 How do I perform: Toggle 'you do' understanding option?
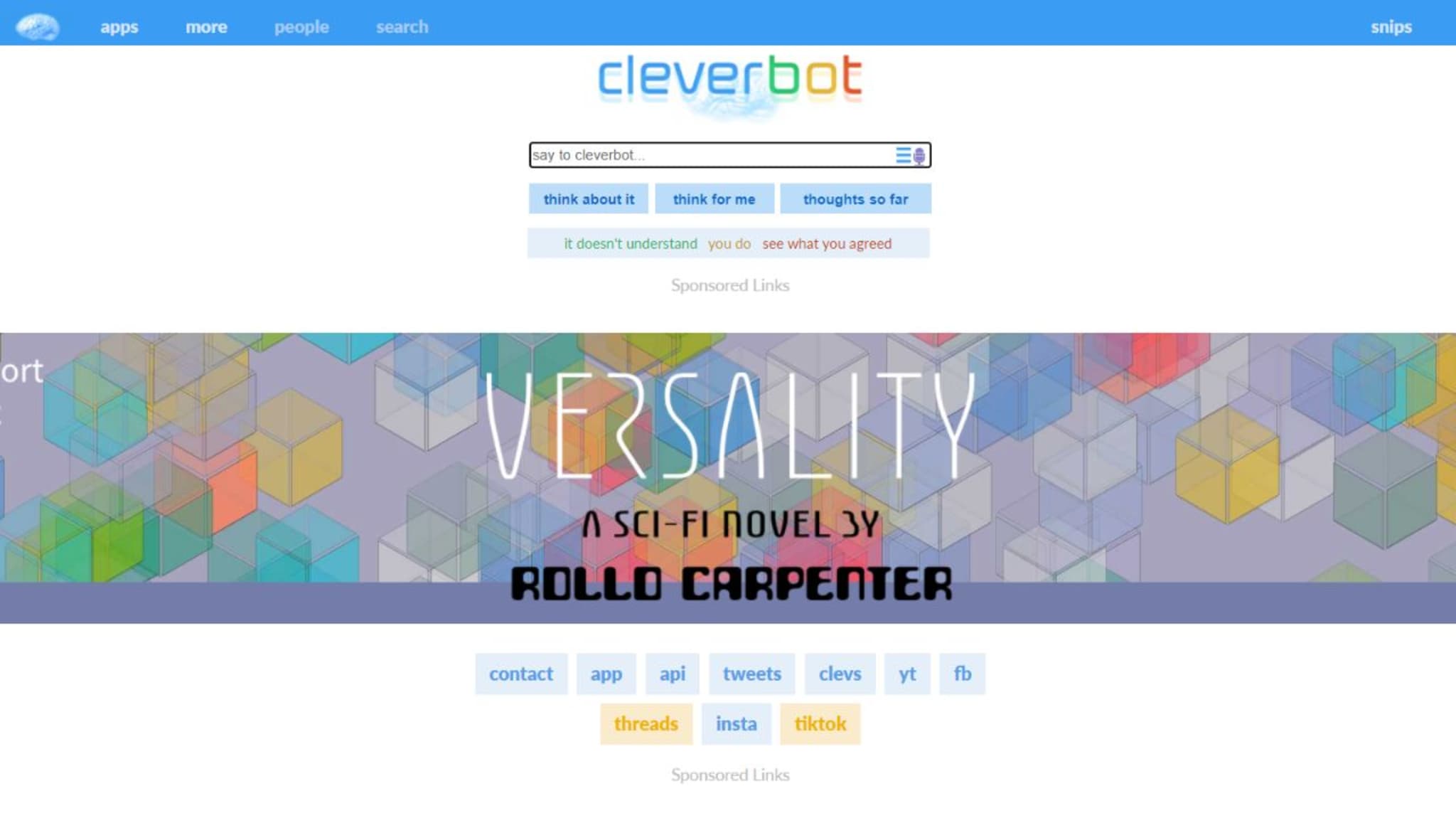(x=729, y=243)
